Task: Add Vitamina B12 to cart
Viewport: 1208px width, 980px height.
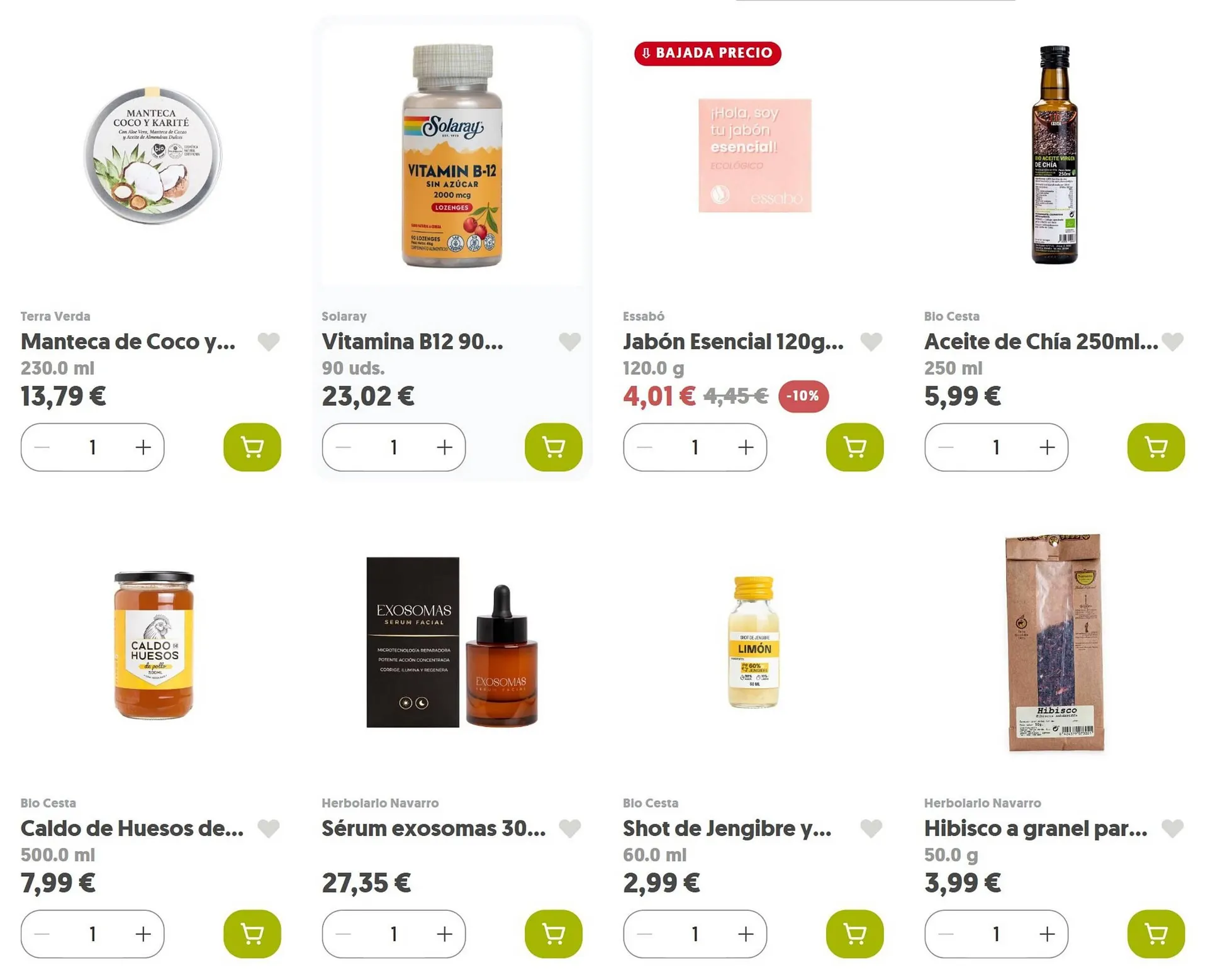Action: [553, 447]
